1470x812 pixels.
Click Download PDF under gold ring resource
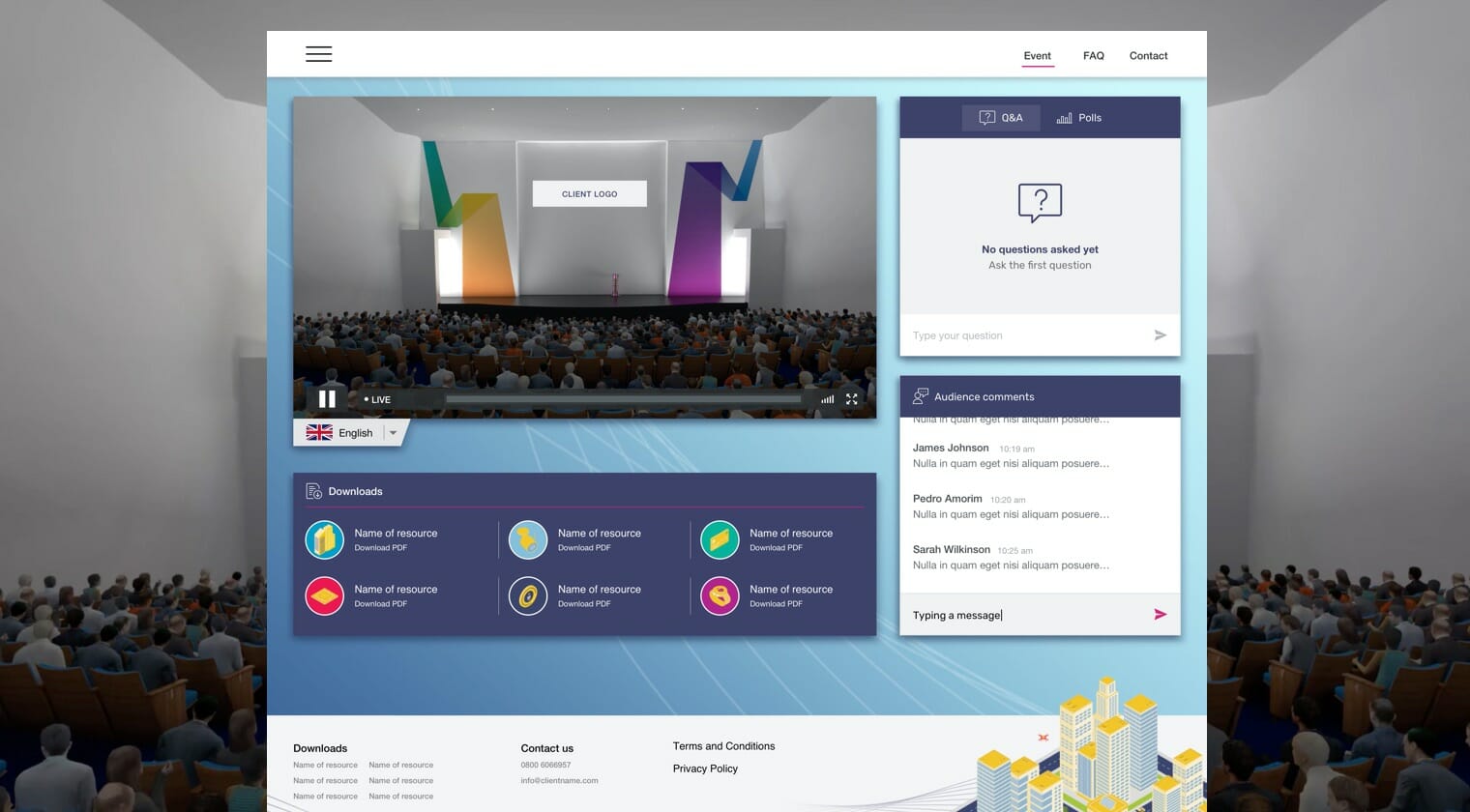[584, 604]
